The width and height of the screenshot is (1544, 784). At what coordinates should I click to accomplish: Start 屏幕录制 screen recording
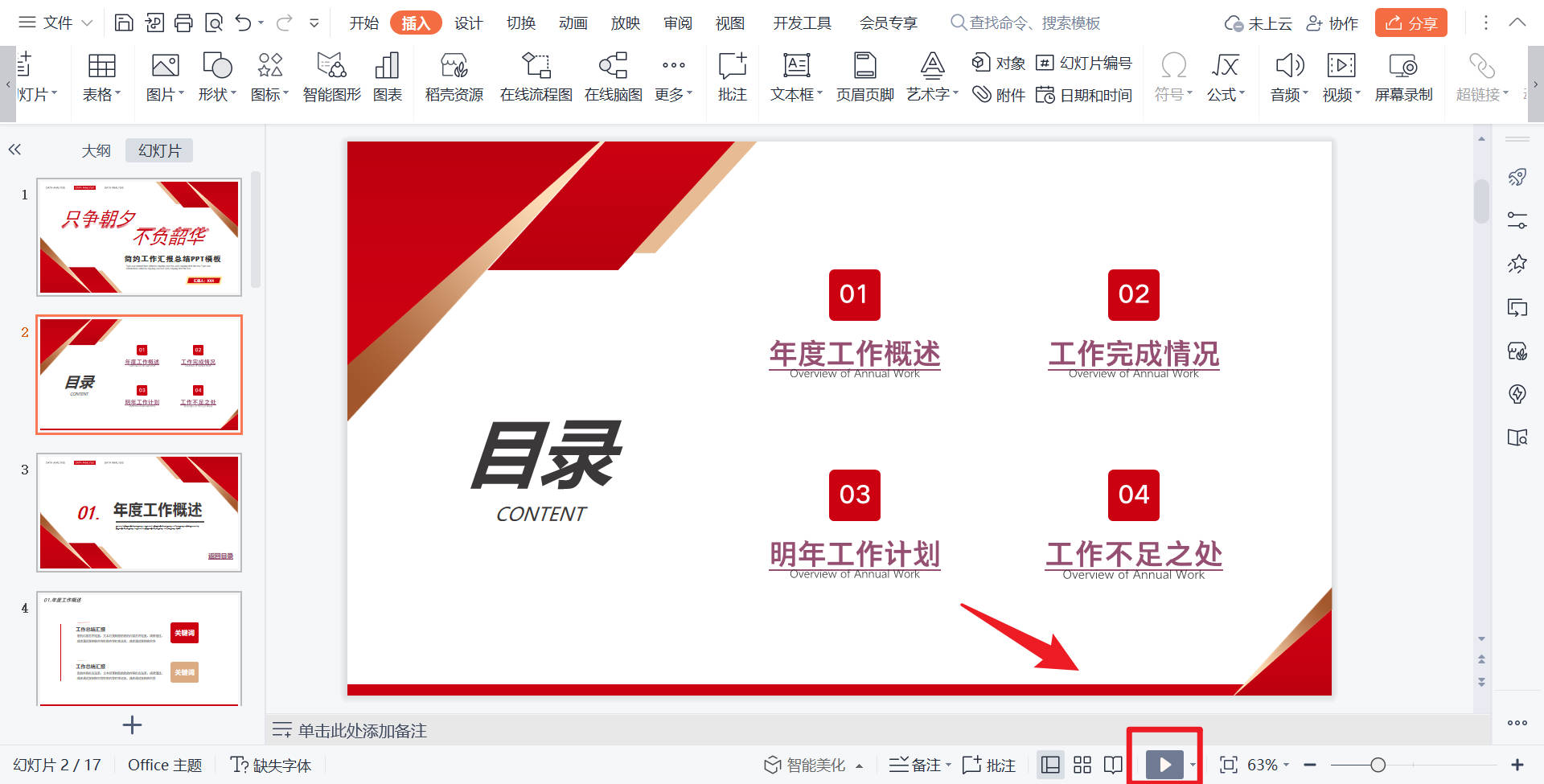click(x=1403, y=78)
